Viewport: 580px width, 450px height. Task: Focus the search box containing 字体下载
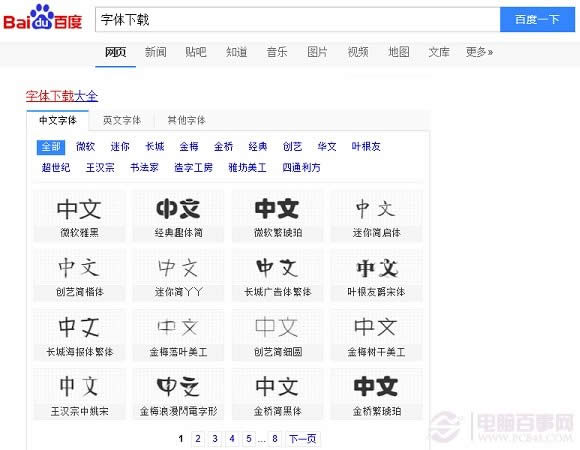tap(298, 19)
